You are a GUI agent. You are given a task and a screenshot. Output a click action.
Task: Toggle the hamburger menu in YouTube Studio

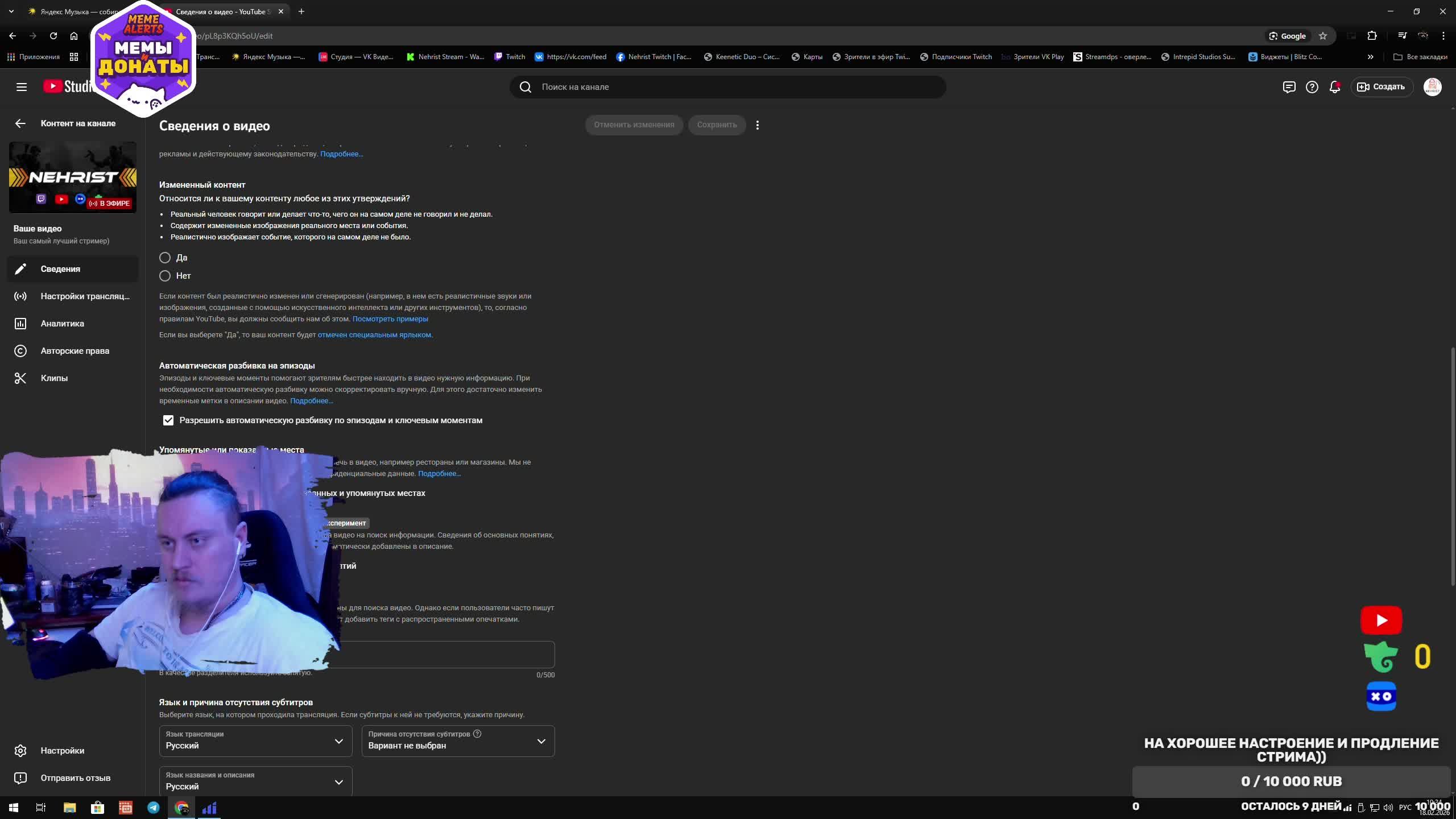[22, 87]
